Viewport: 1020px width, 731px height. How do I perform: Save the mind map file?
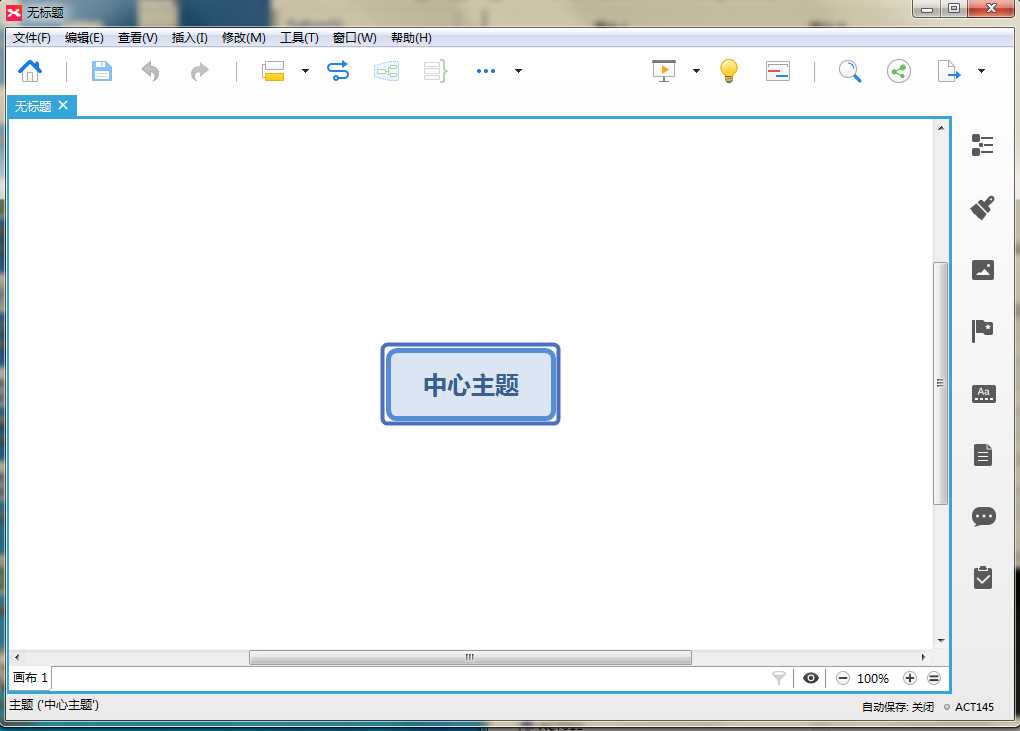[x=101, y=70]
